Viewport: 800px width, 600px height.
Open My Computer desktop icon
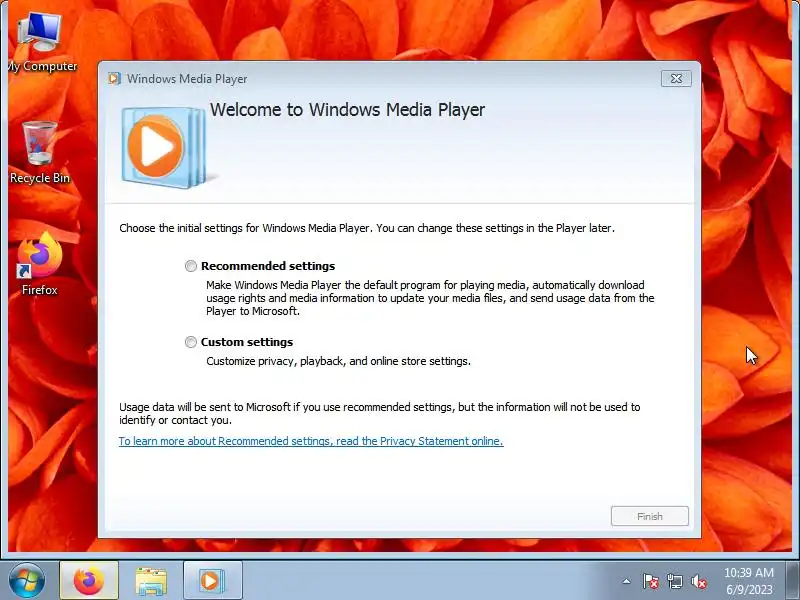[x=41, y=43]
